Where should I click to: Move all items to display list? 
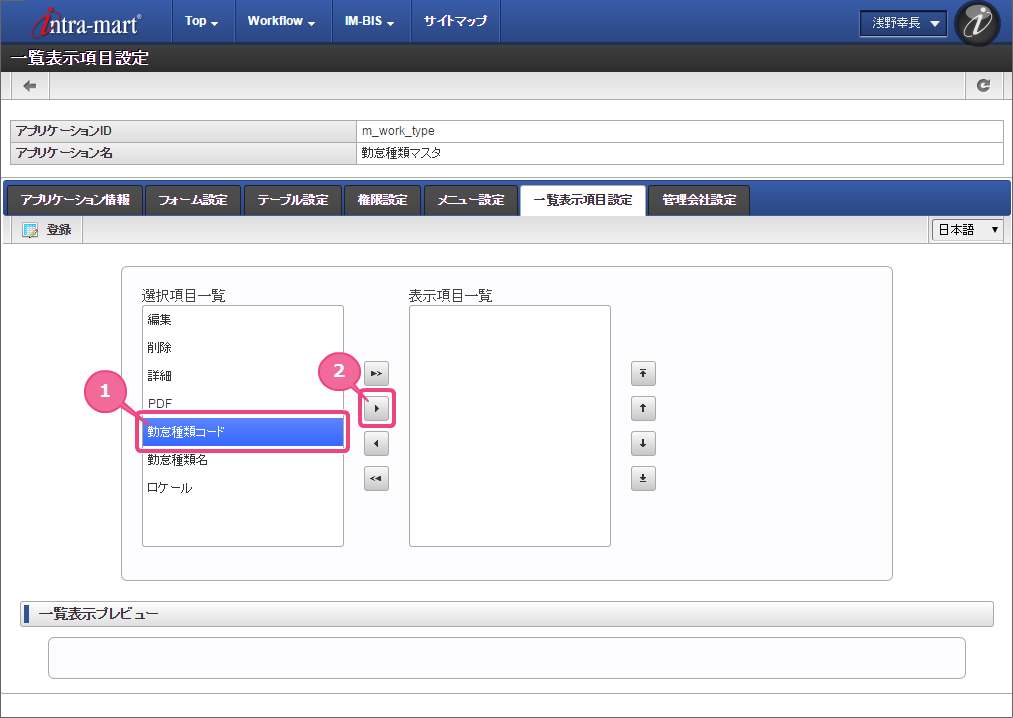[x=376, y=374]
